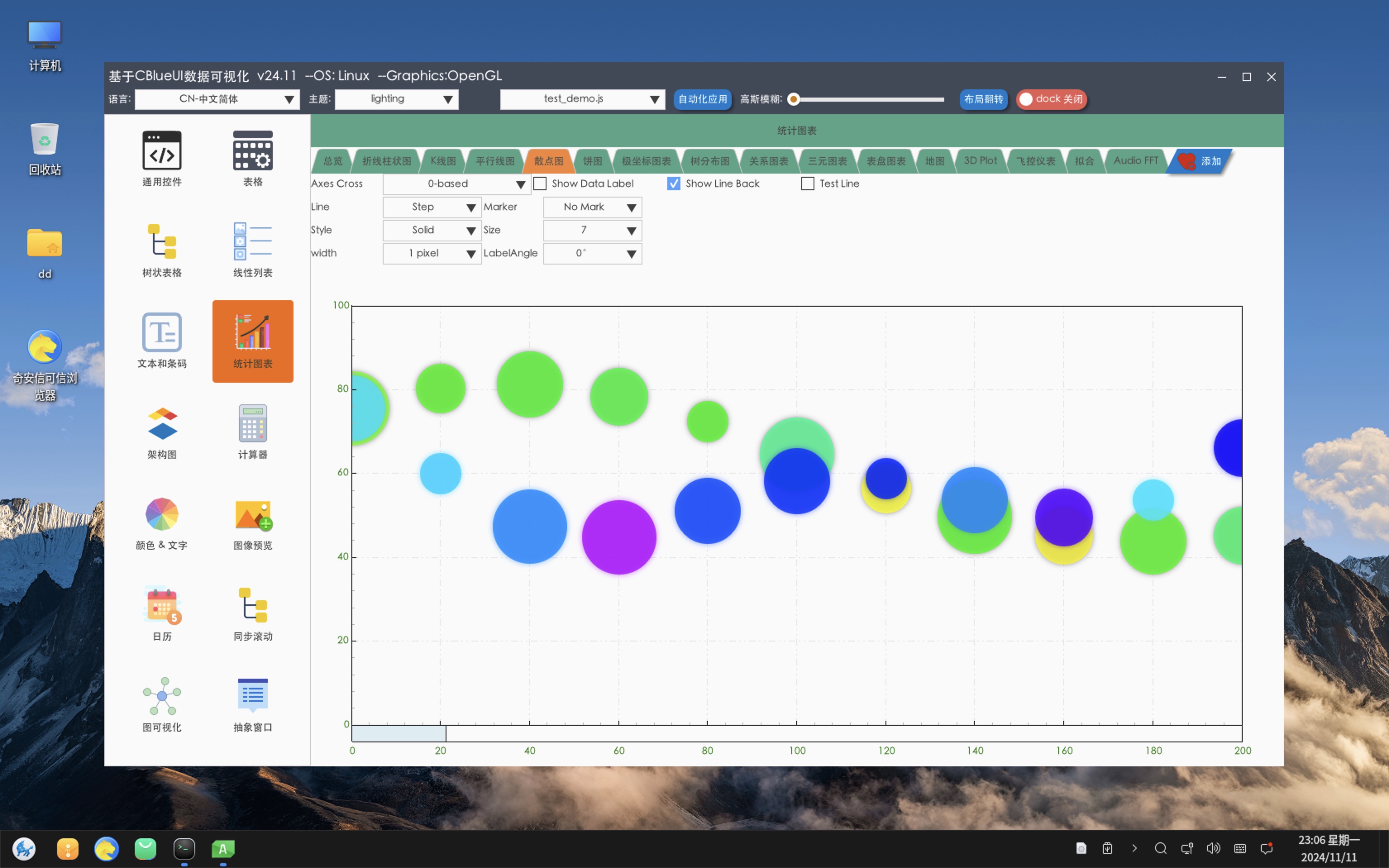The height and width of the screenshot is (868, 1389).
Task: Open the 通用控件 sidebar icon
Action: (x=162, y=150)
